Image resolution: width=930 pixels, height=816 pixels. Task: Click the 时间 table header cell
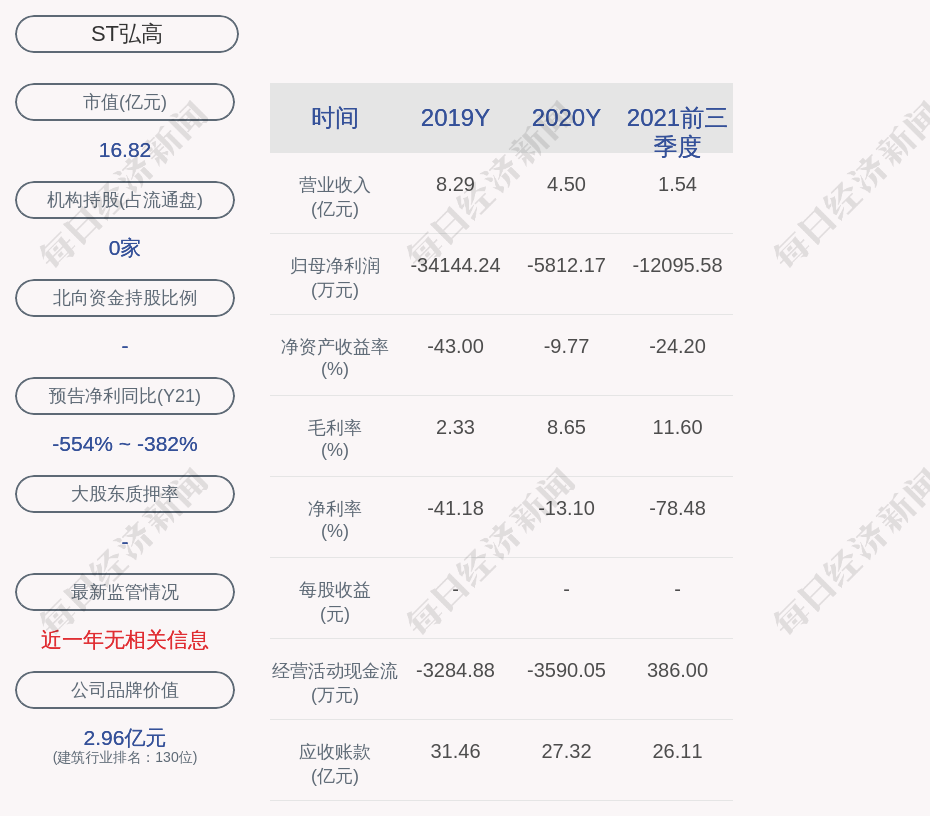tap(335, 118)
